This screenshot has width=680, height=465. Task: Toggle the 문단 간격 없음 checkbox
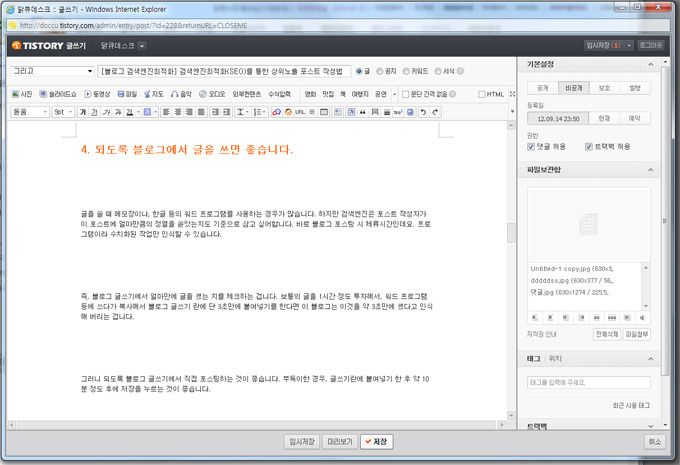click(x=405, y=94)
